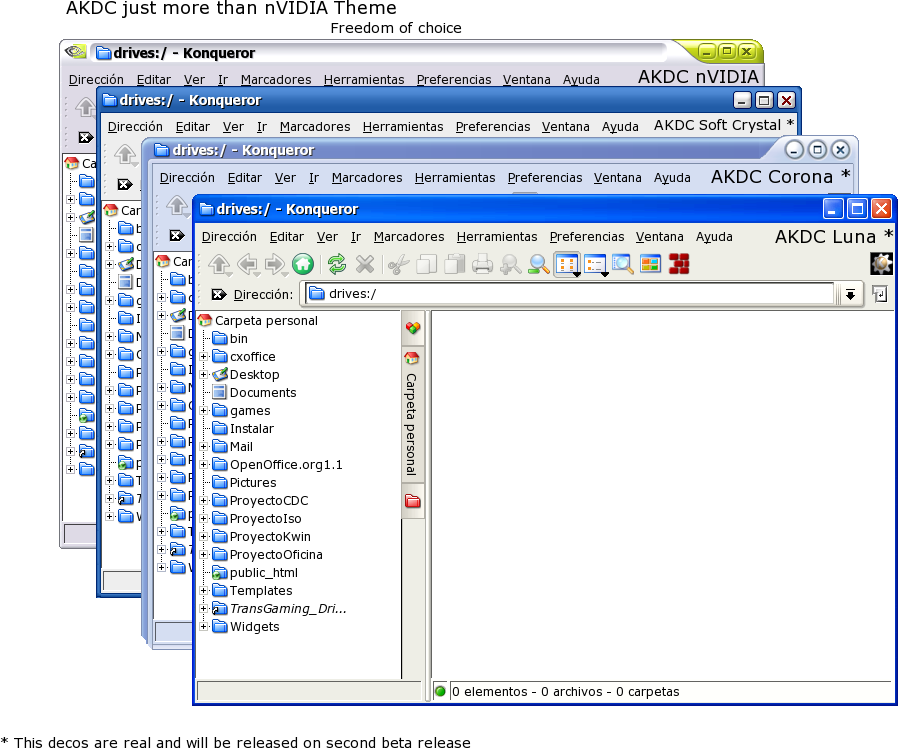Select the public_html folder
This screenshot has height=748, width=898.
point(255,573)
